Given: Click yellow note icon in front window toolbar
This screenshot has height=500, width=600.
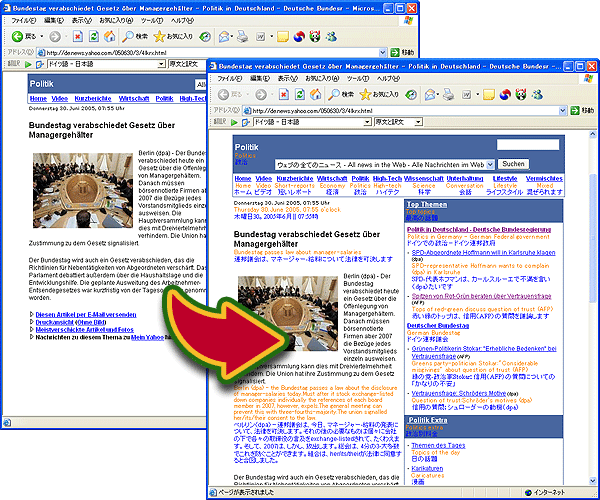Looking at the screenshot, I should click(489, 94).
